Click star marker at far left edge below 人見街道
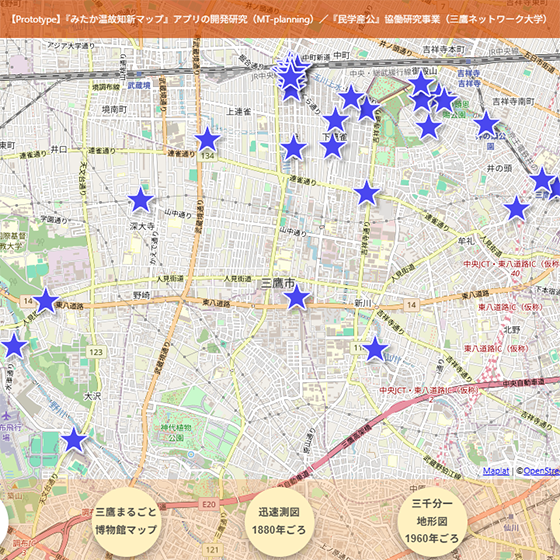The width and height of the screenshot is (560, 560). (14, 346)
